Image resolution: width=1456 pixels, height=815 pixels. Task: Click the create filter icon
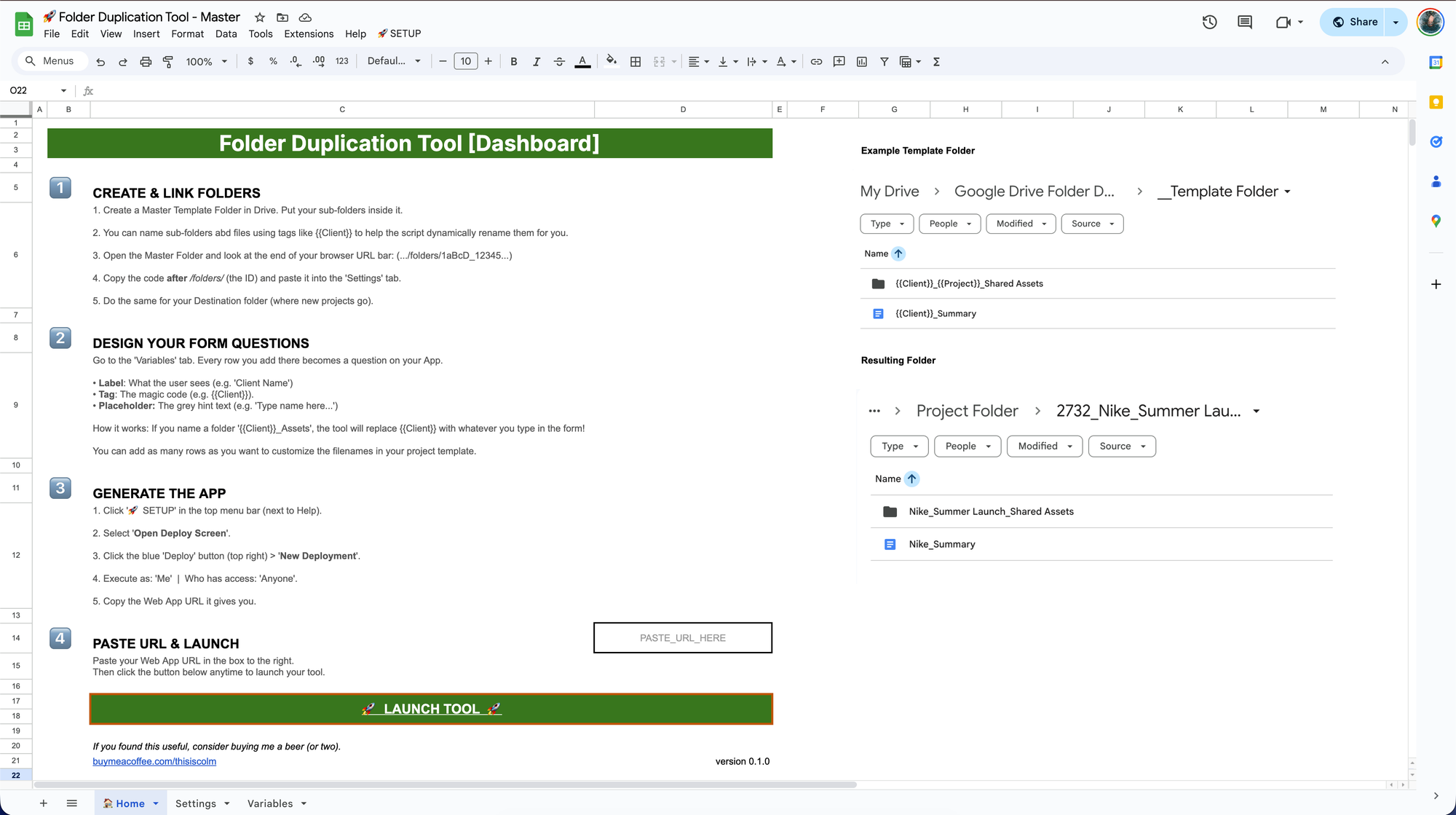click(884, 62)
